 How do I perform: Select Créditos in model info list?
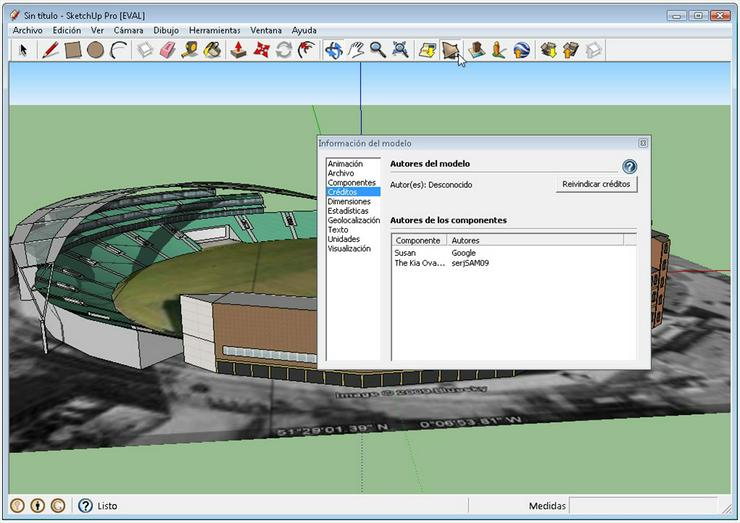coord(353,192)
